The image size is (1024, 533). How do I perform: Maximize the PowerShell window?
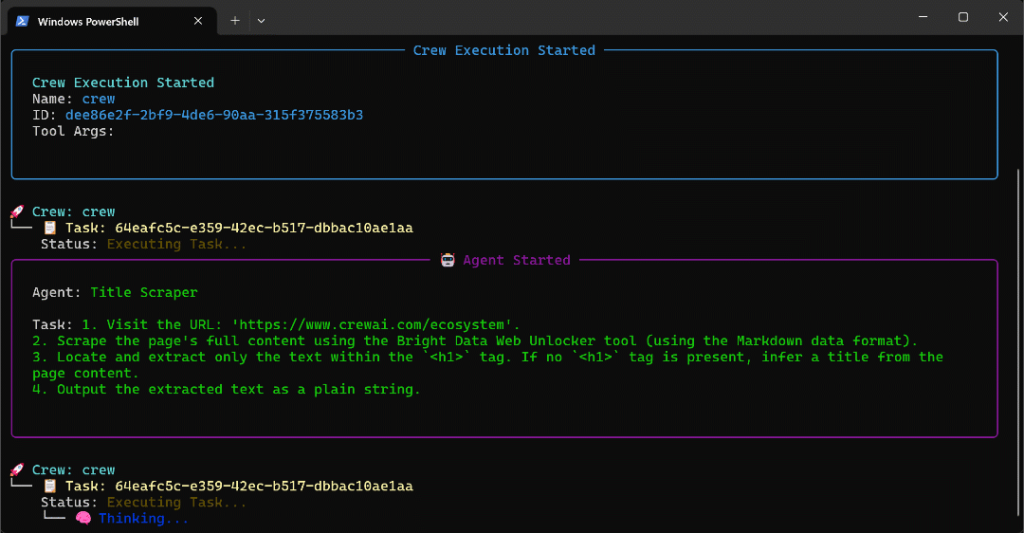click(963, 17)
